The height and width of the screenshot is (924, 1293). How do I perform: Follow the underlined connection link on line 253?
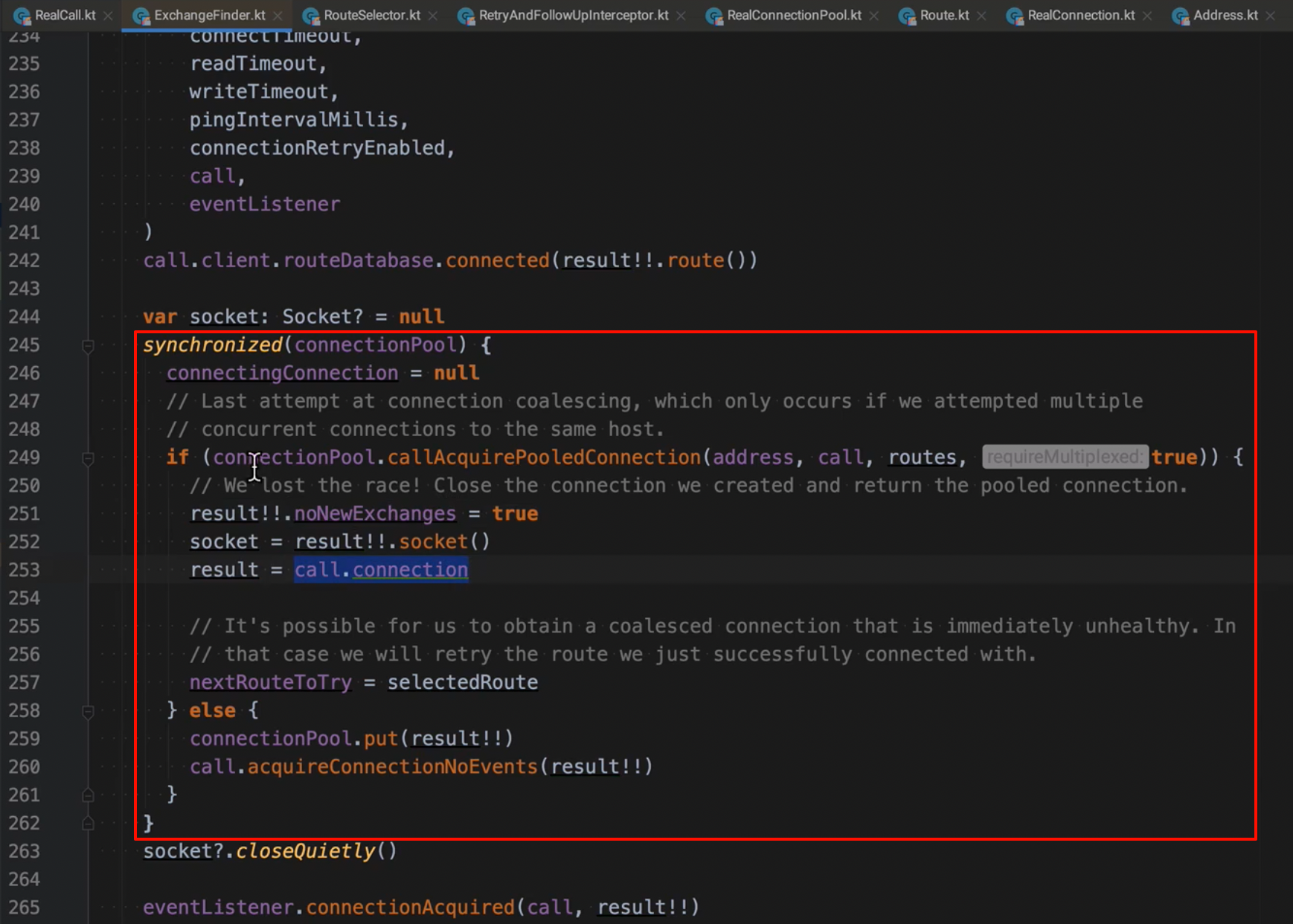click(x=410, y=570)
